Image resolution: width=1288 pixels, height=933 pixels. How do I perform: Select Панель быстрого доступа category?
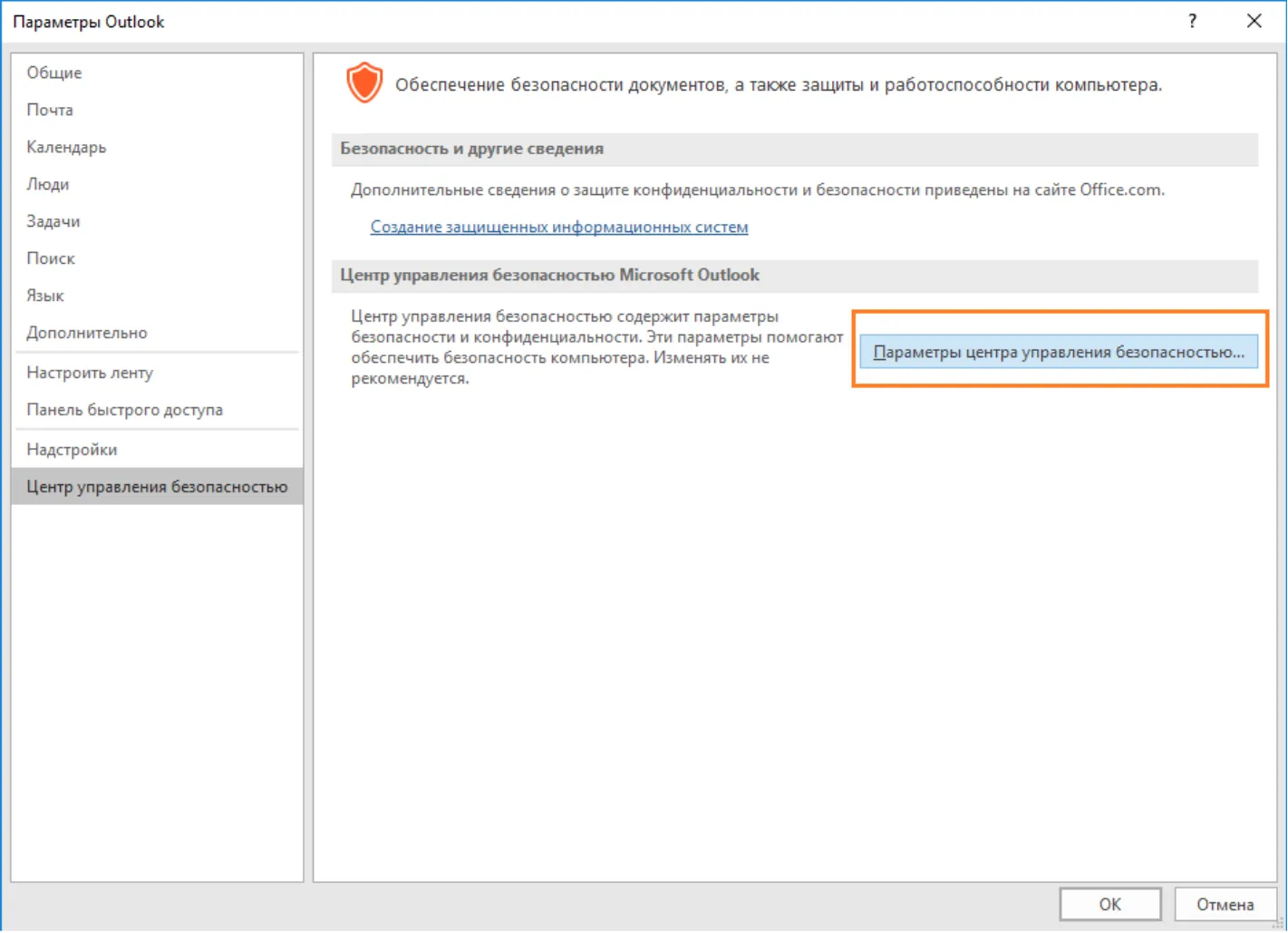[x=157, y=410]
